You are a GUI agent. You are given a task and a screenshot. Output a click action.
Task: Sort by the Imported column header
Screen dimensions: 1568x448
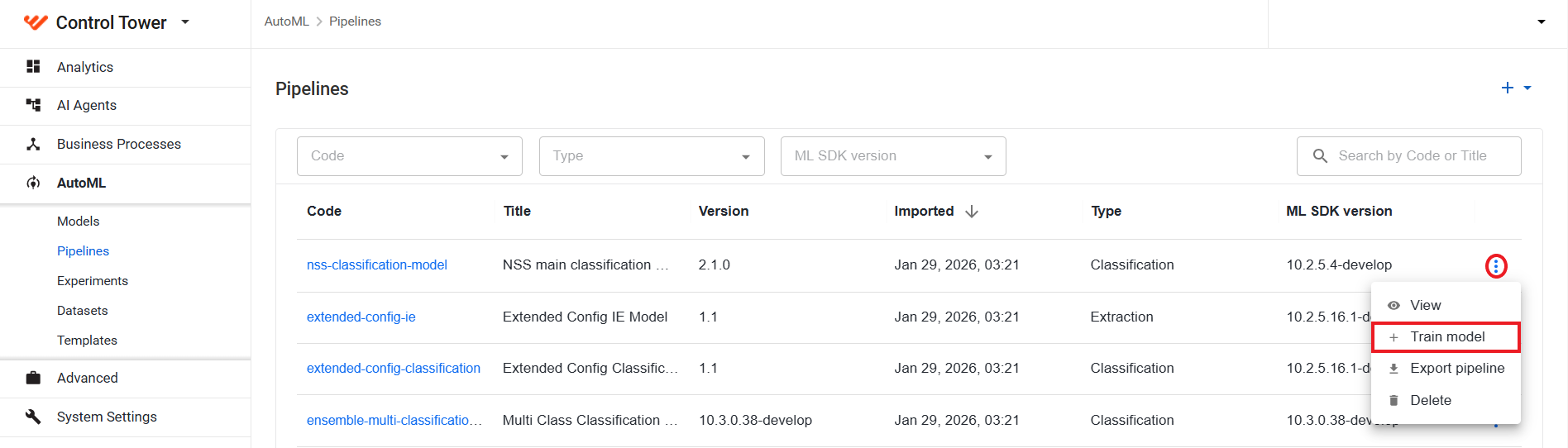924,211
